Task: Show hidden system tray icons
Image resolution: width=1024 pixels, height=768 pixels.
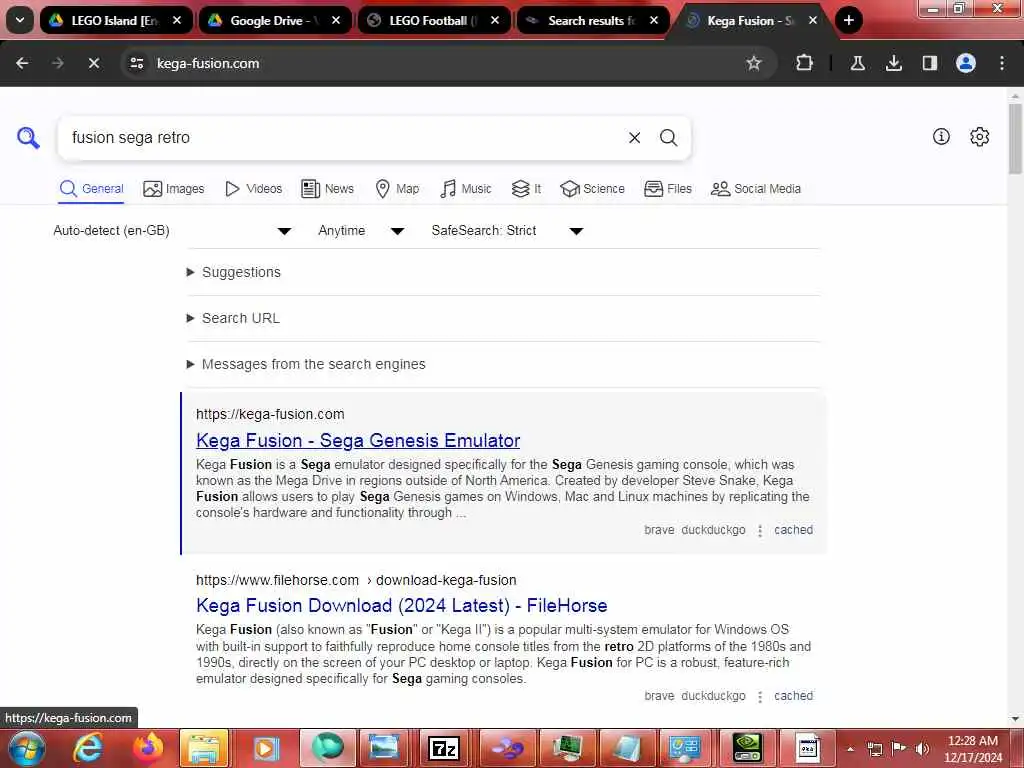Action: 850,749
